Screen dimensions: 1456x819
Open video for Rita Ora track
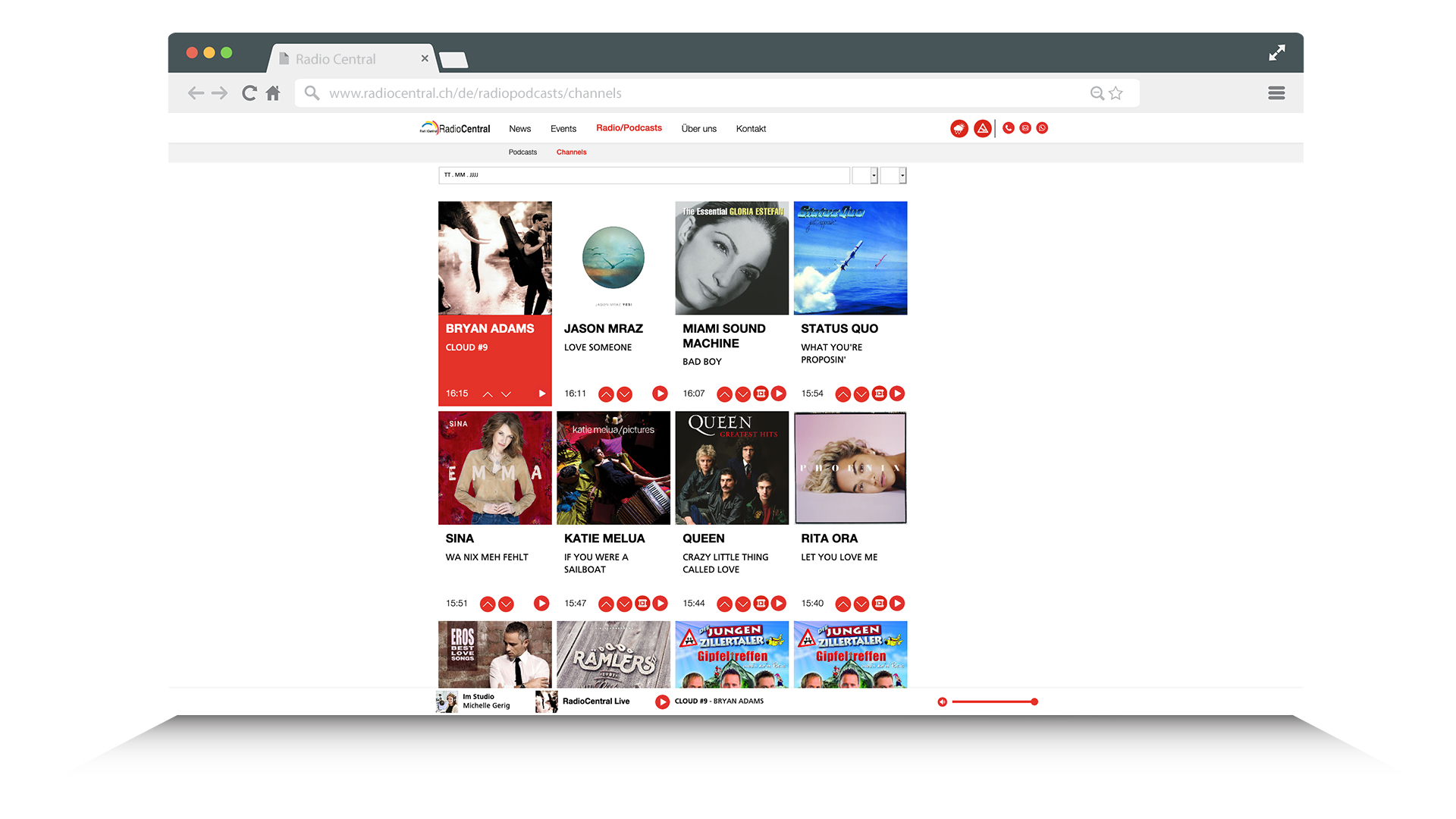coord(879,604)
